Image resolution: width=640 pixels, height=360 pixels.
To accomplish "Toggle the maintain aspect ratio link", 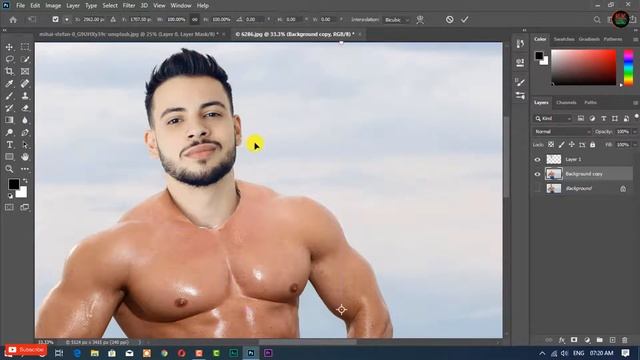I will [195, 19].
